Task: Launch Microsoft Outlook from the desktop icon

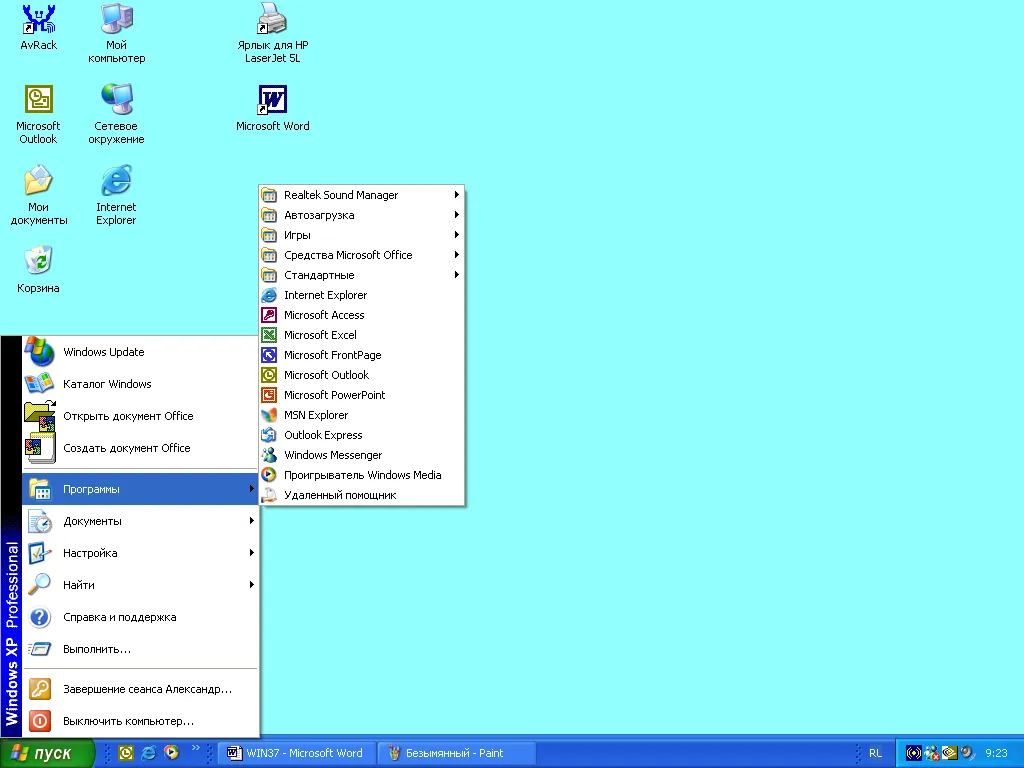Action: click(38, 114)
